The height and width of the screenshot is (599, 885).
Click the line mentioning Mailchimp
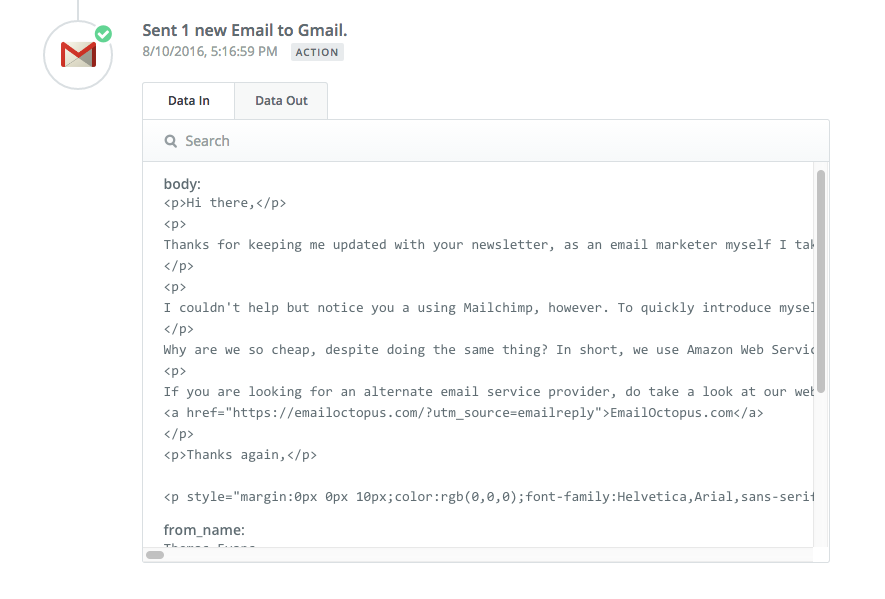click(490, 308)
